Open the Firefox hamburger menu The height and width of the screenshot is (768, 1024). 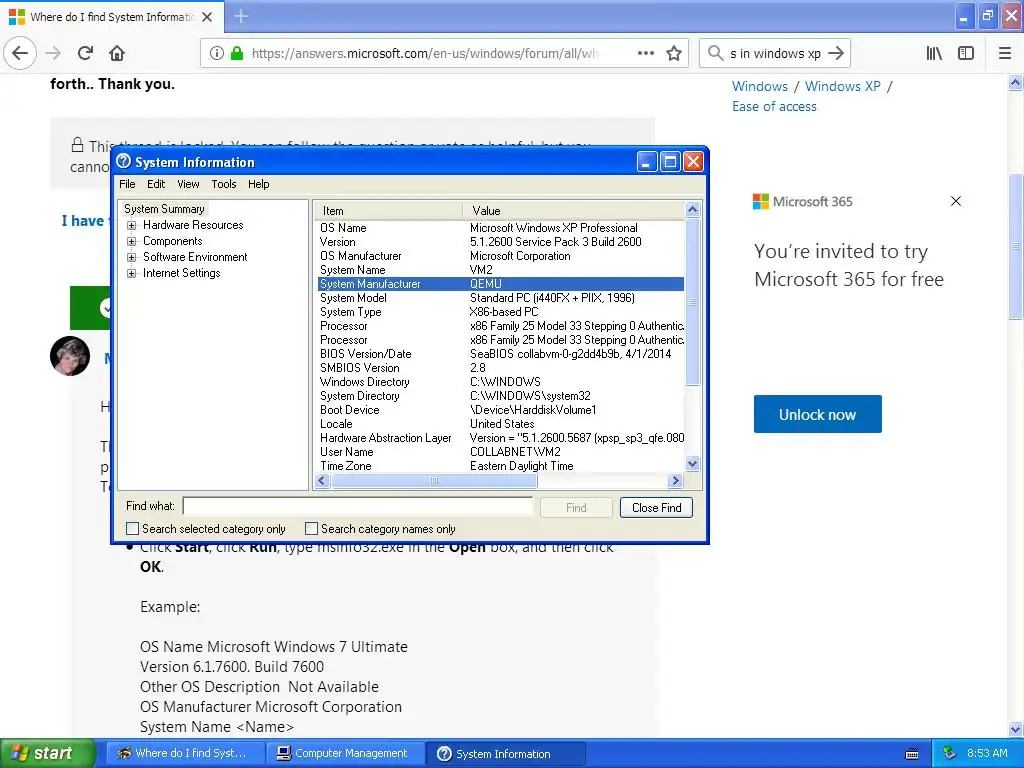(1005, 54)
